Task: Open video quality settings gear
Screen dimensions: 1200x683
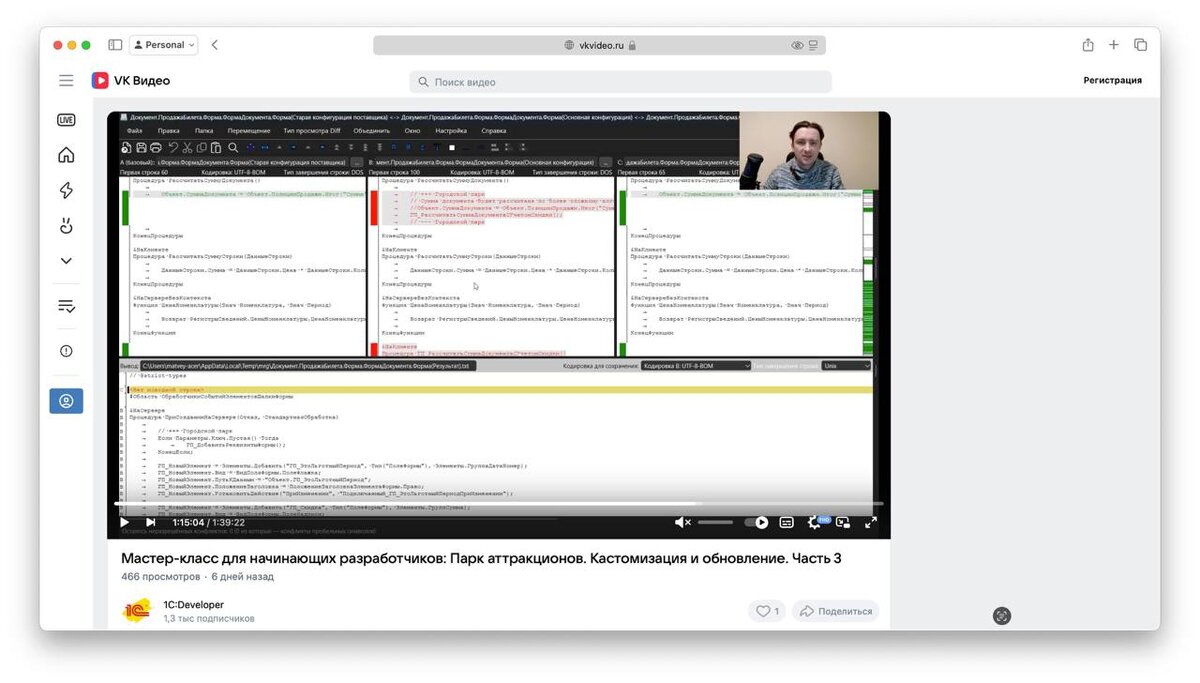Action: coord(815,522)
